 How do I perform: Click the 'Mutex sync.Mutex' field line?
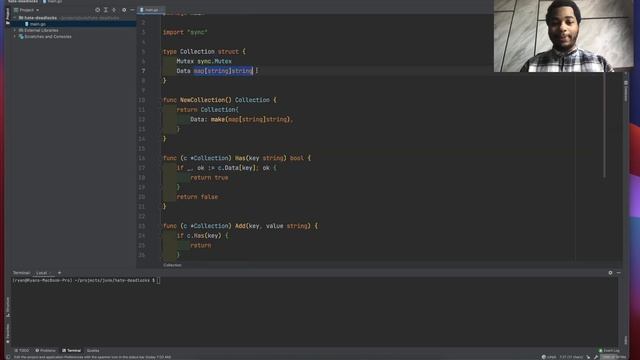pyautogui.click(x=204, y=61)
